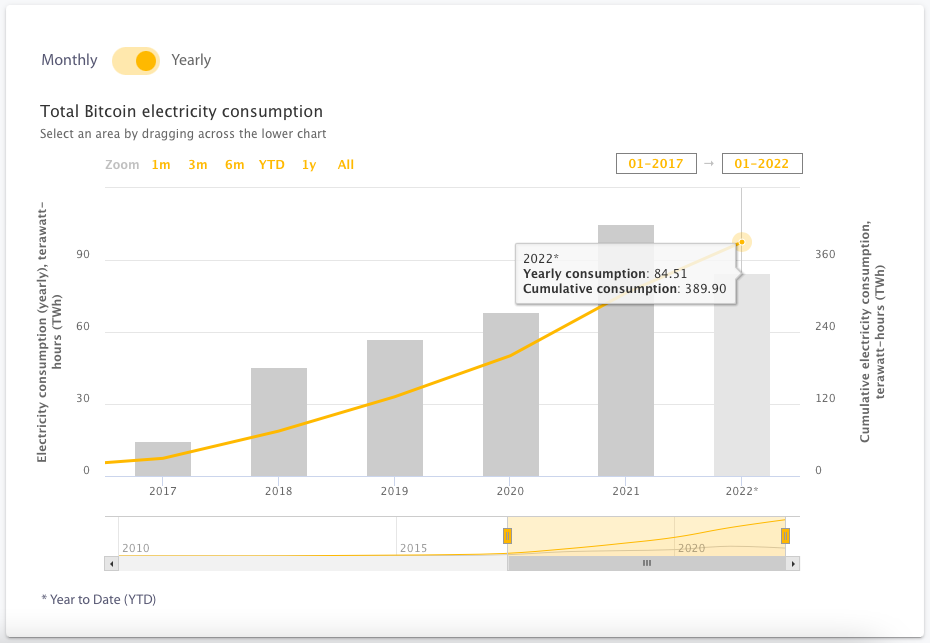Set zoom range to 3m
Screen dimensions: 930x643
(x=198, y=165)
